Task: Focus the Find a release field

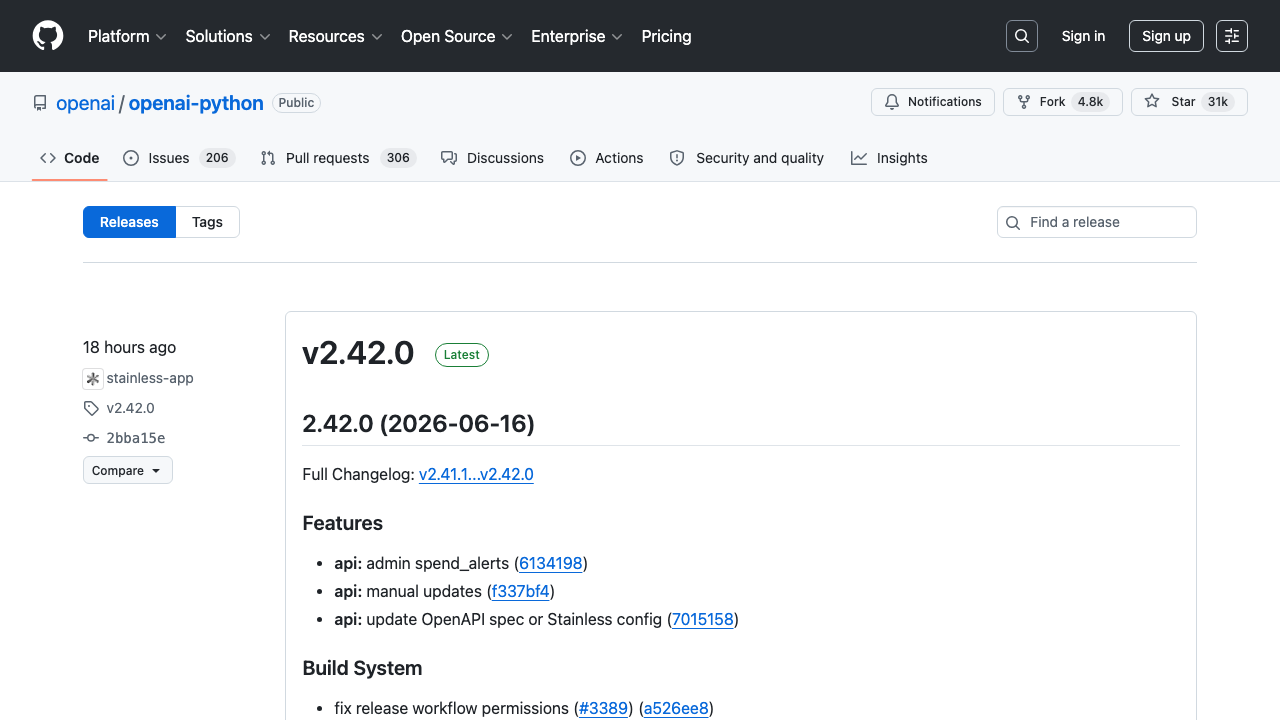Action: (1097, 222)
